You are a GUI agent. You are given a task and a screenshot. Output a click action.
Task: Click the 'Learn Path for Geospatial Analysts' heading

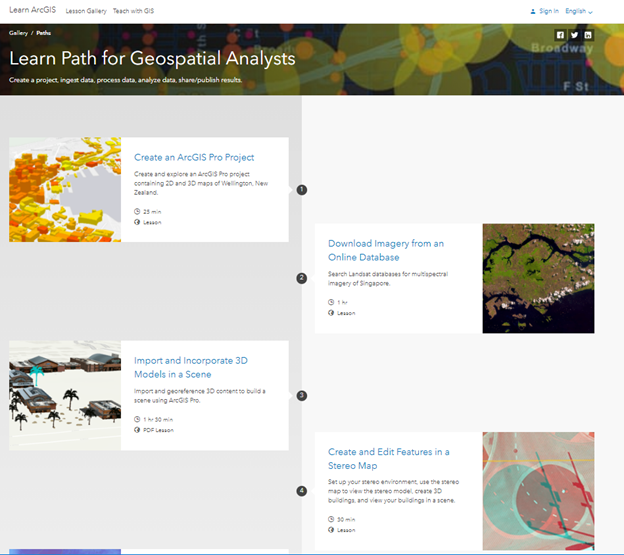click(152, 58)
